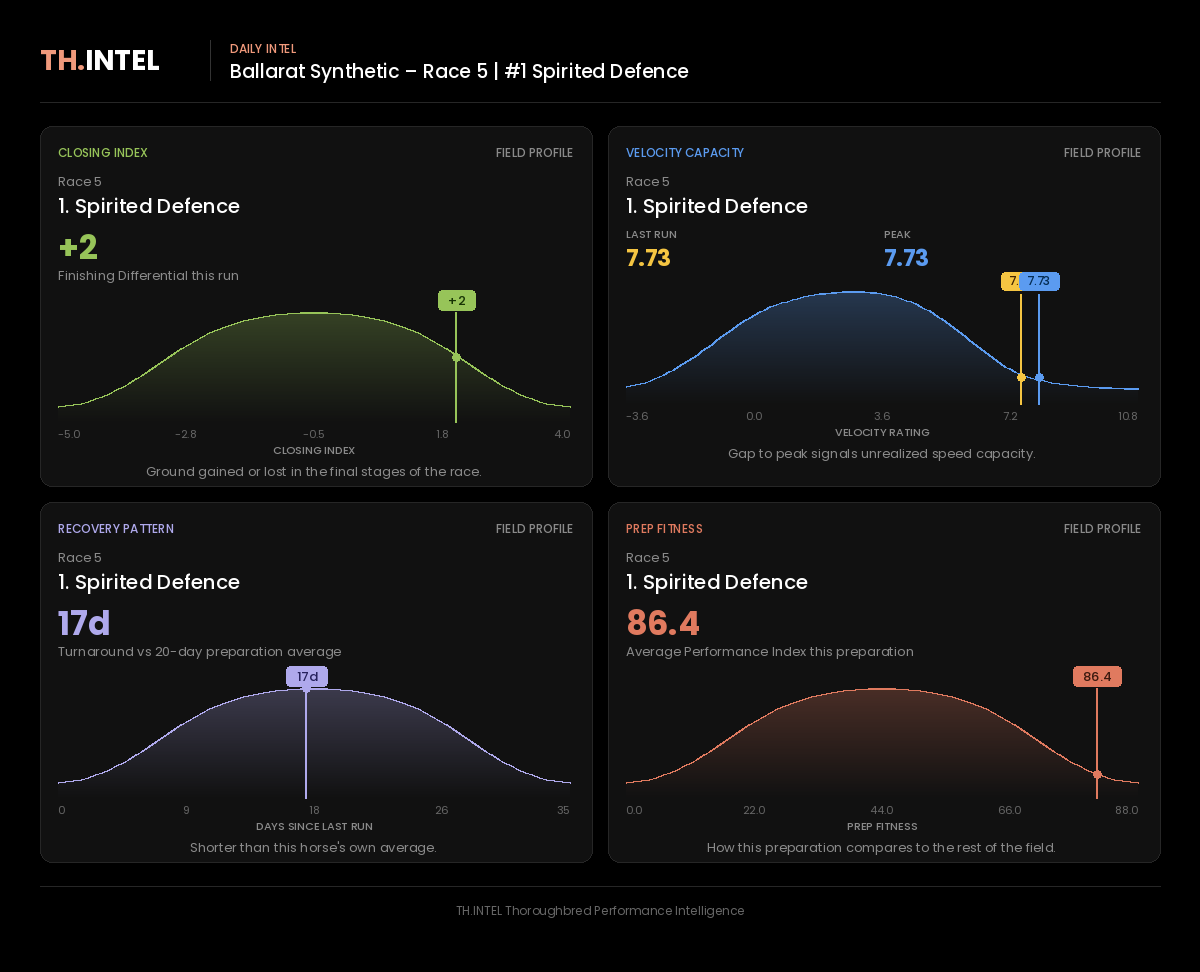Click the -5.0 axis tick label
Screen dimensions: 1200x972
pyautogui.click(x=69, y=434)
